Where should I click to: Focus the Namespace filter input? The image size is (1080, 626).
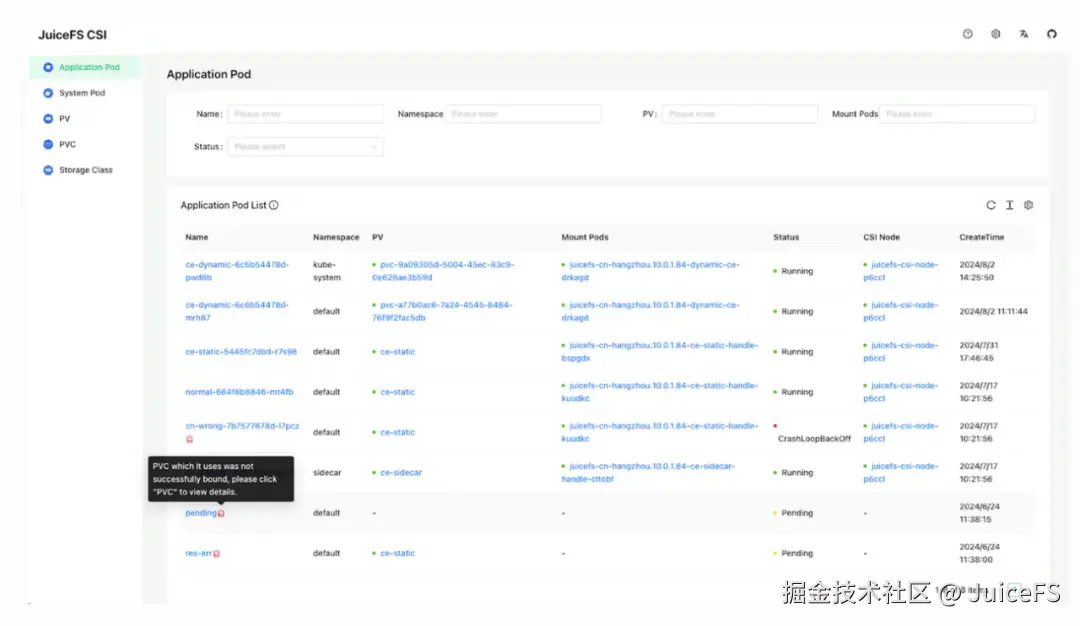(523, 114)
